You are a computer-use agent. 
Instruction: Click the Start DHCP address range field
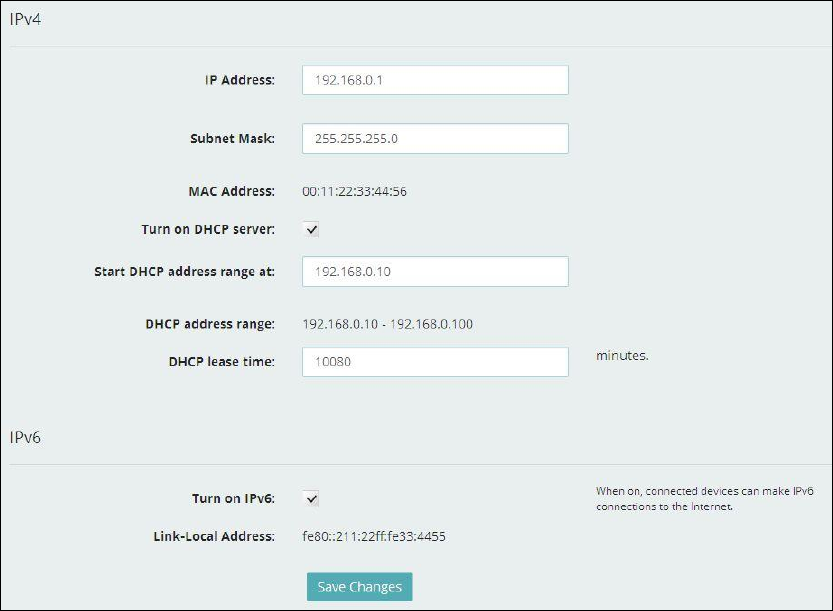(x=435, y=271)
